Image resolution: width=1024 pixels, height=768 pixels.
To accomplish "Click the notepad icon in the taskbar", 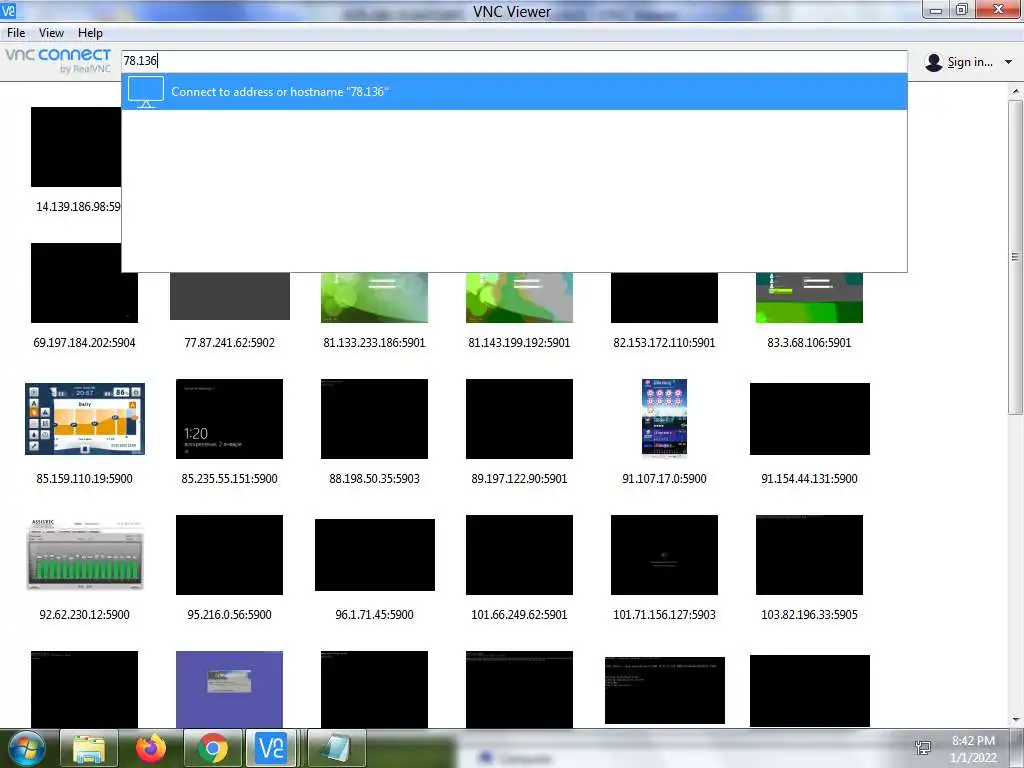I will point(337,748).
